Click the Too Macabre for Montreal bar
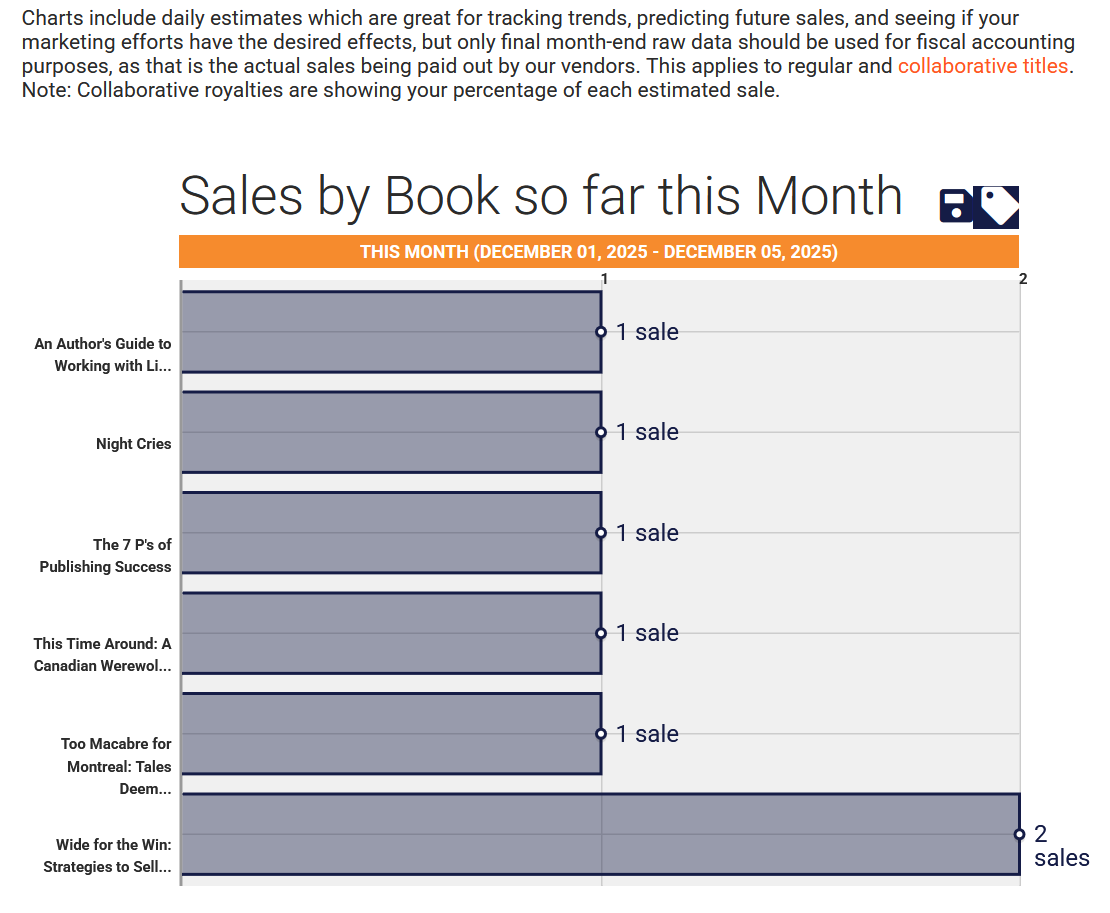This screenshot has width=1110, height=913. [390, 734]
